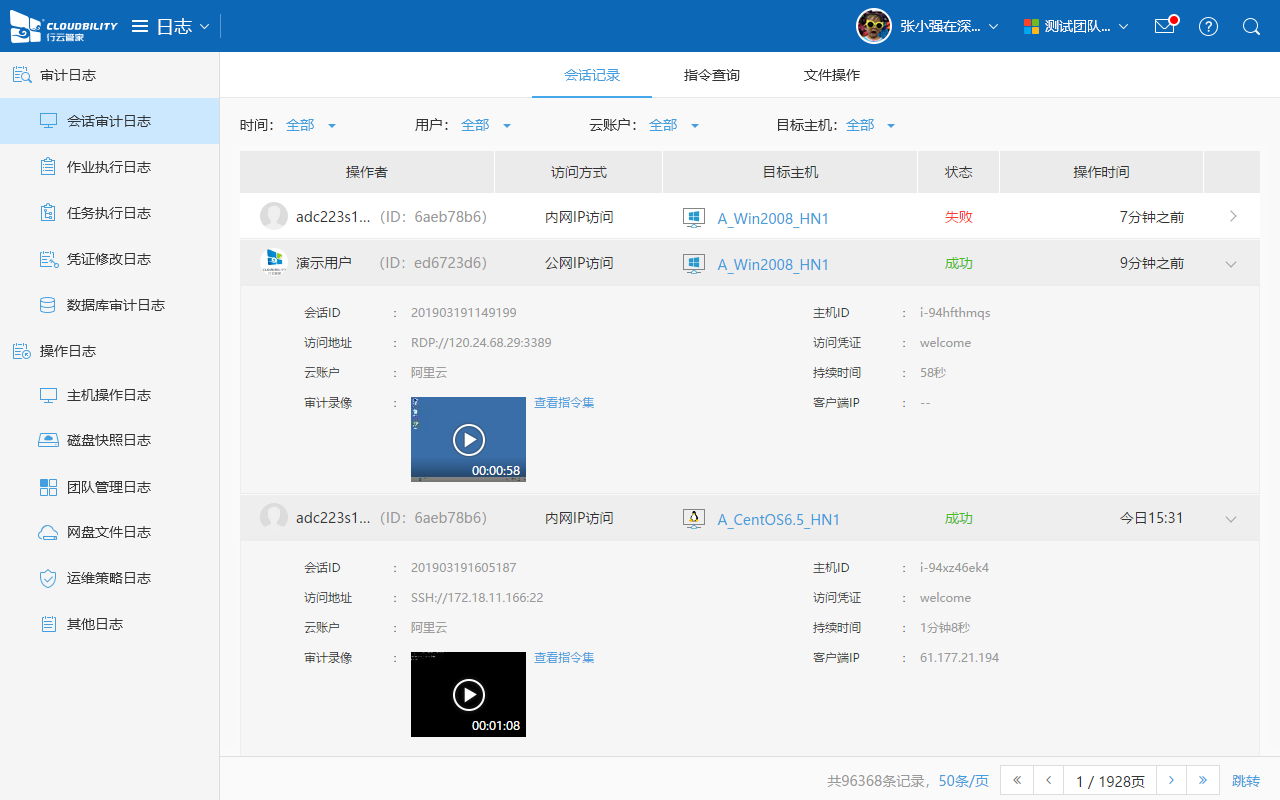
Task: Open 磁盘快照日志 in the sidebar
Action: click(x=108, y=440)
